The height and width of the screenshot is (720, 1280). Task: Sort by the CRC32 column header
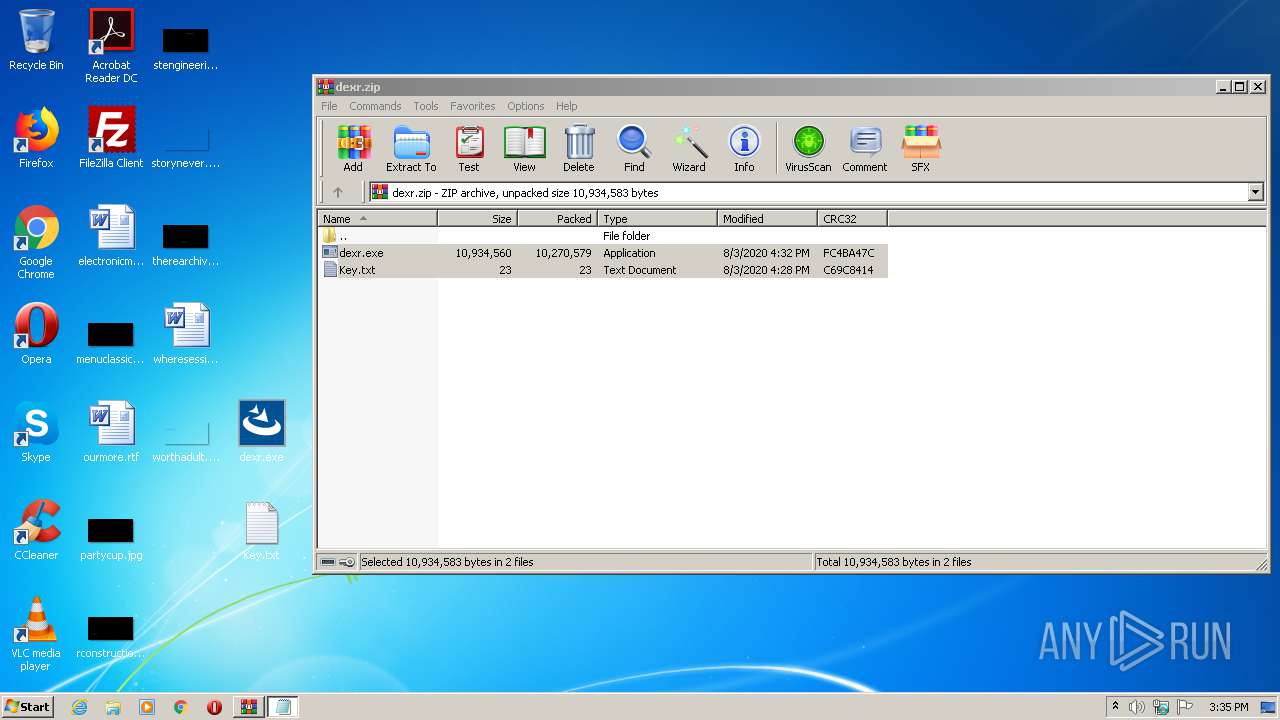tap(852, 219)
